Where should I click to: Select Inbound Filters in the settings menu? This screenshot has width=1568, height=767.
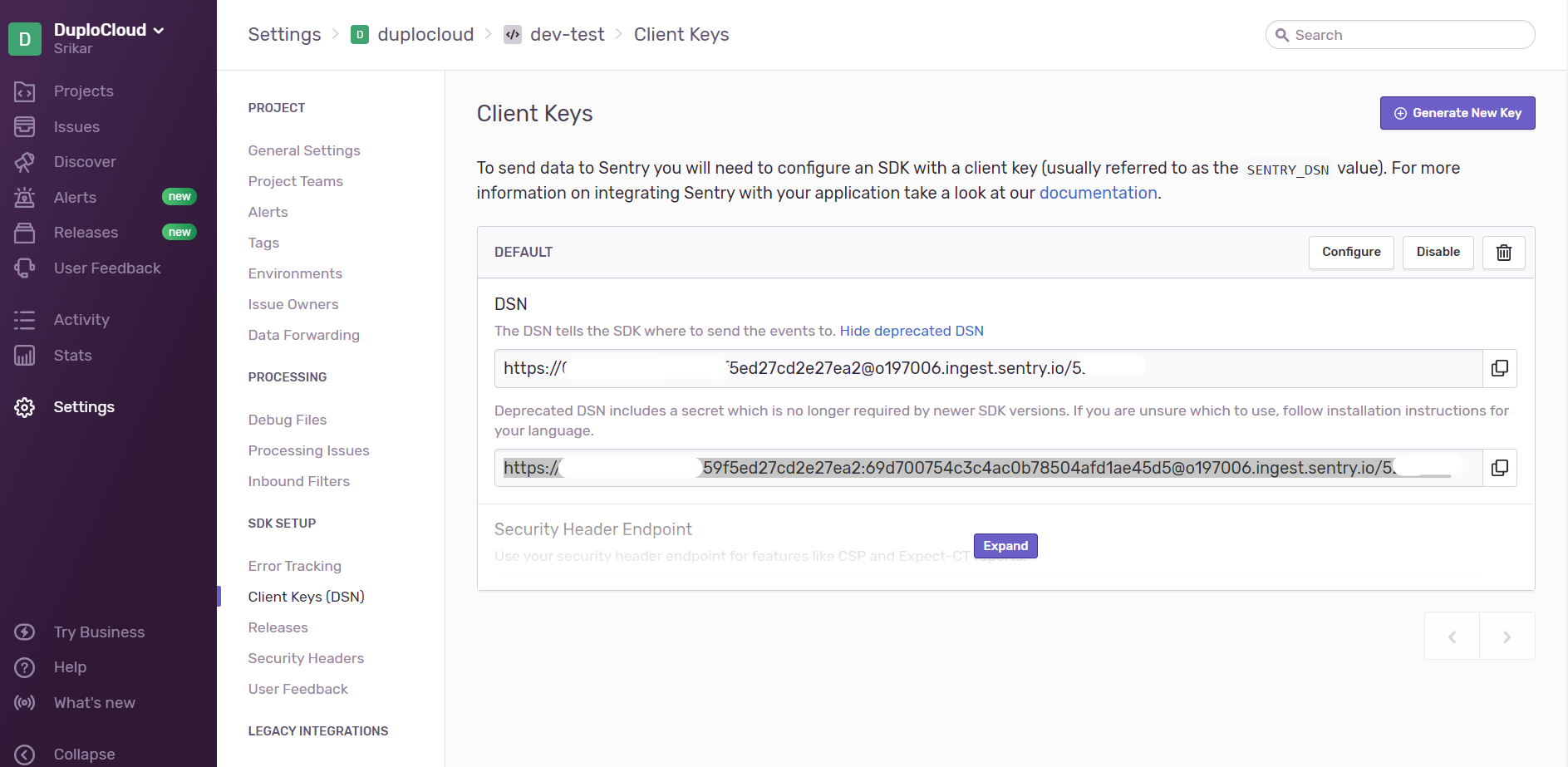pyautogui.click(x=298, y=481)
